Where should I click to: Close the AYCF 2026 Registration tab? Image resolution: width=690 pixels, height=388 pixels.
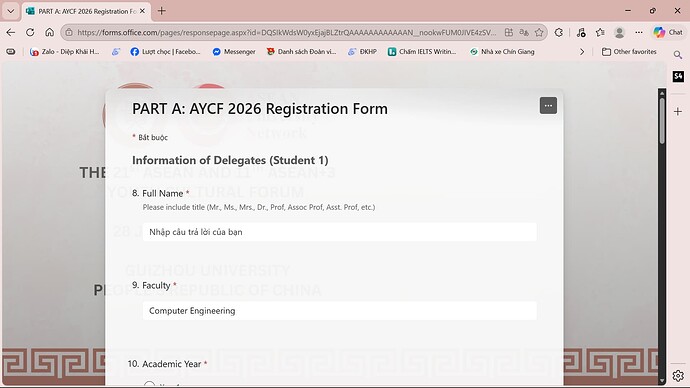tap(142, 11)
